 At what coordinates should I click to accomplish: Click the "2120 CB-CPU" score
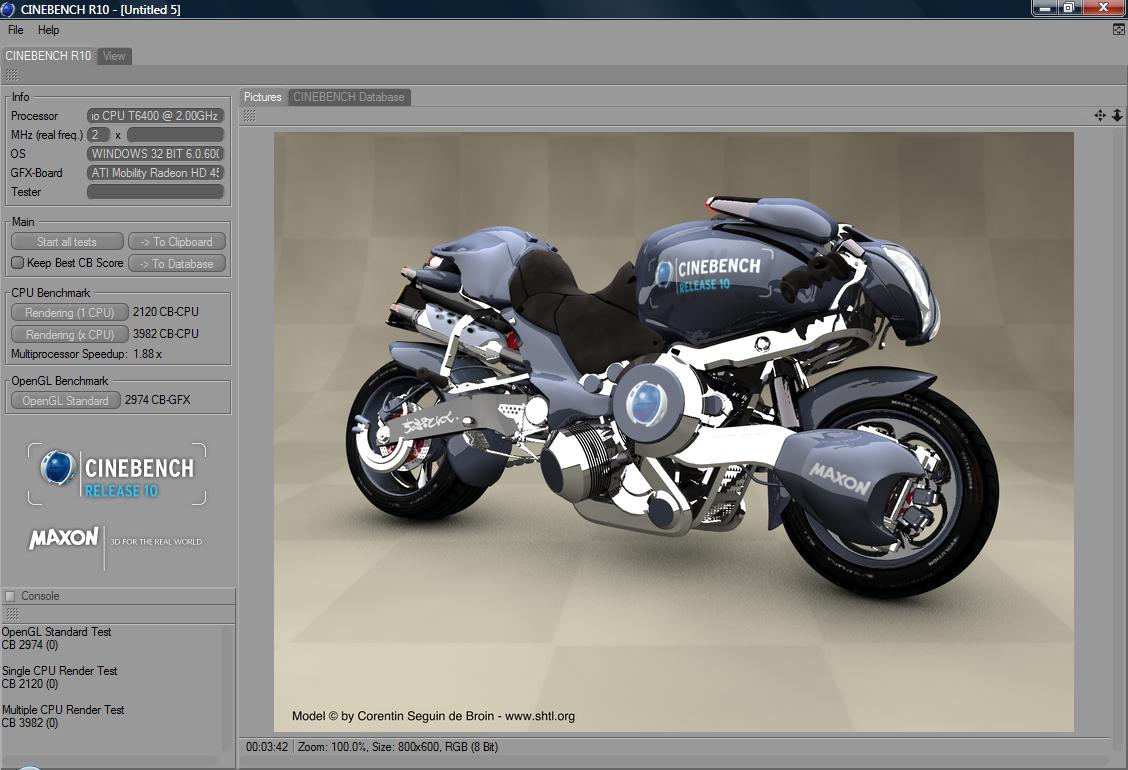point(165,312)
